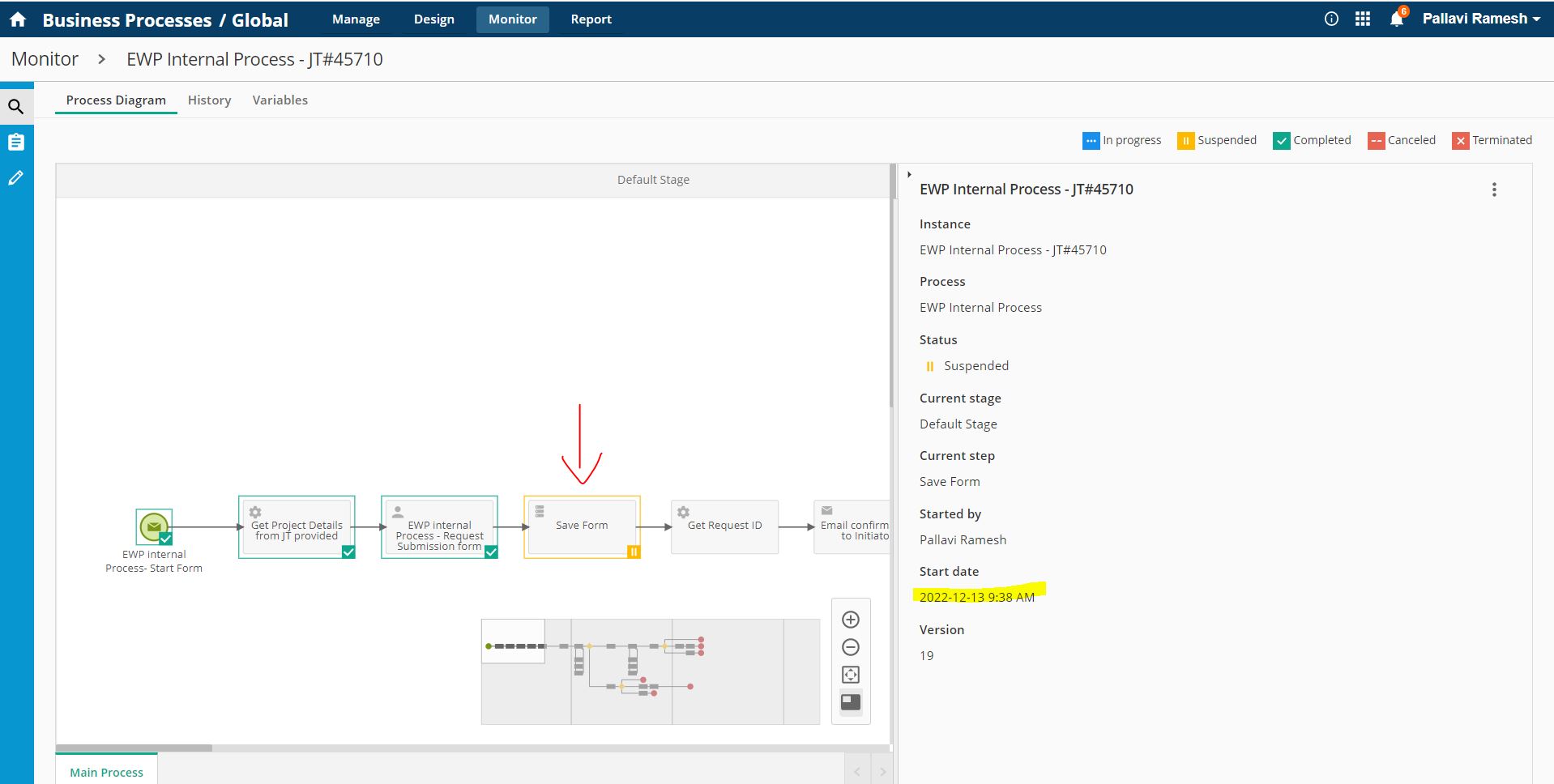
Task: Open the notifications bell
Action: [x=1397, y=19]
